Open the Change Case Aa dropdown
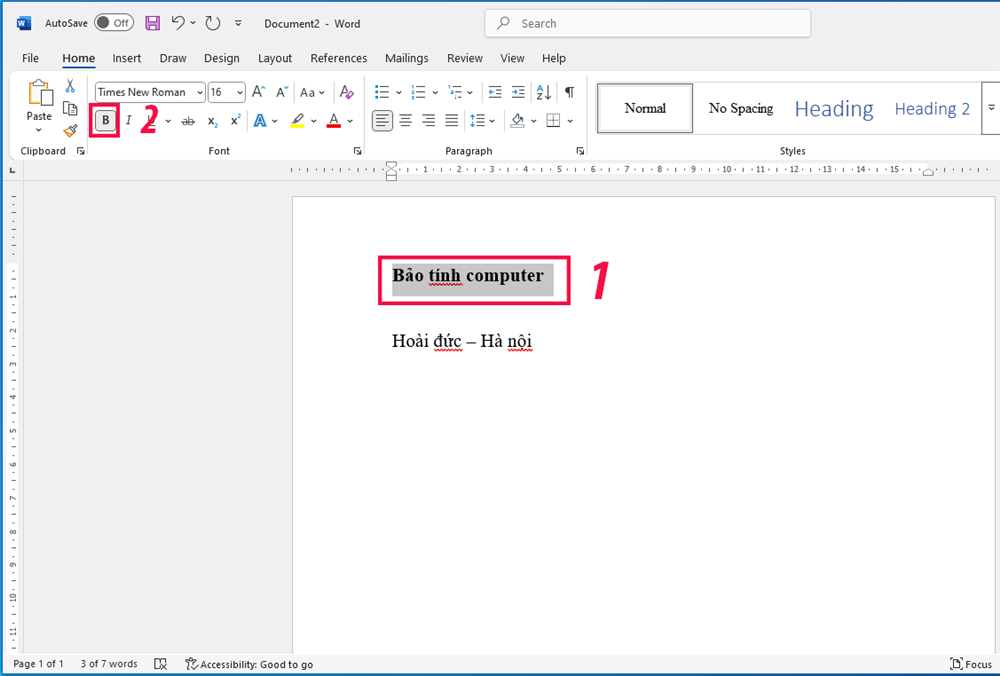 [x=312, y=92]
